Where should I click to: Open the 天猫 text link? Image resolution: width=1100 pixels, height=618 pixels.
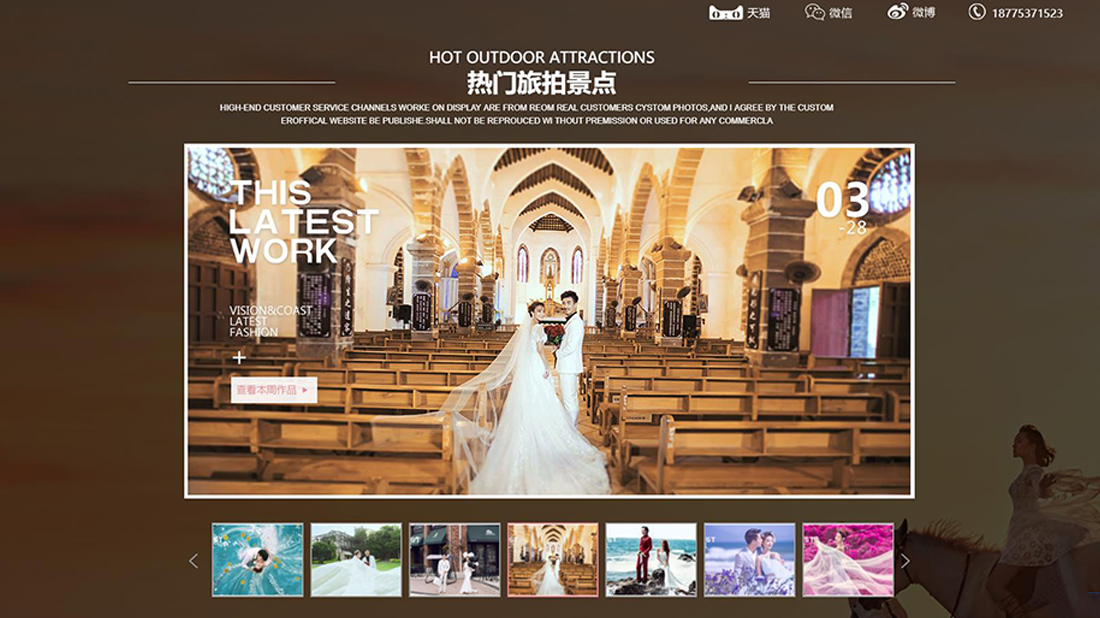(x=759, y=13)
